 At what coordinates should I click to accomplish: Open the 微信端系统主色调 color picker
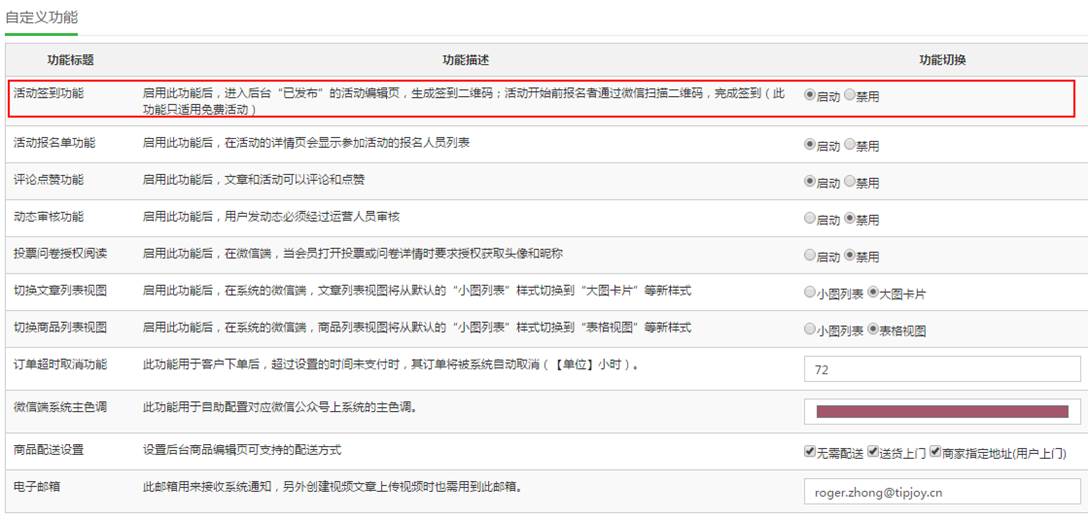[941, 411]
